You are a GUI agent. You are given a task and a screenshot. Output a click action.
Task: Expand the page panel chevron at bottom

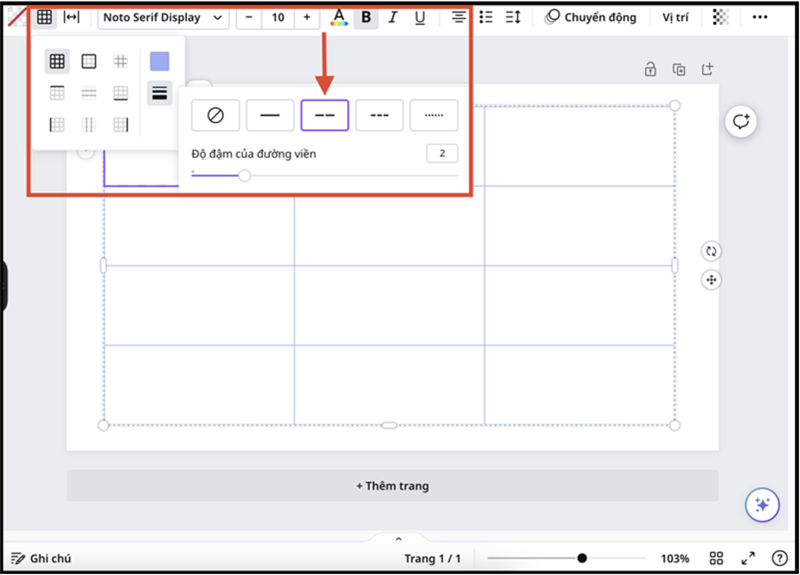(398, 539)
